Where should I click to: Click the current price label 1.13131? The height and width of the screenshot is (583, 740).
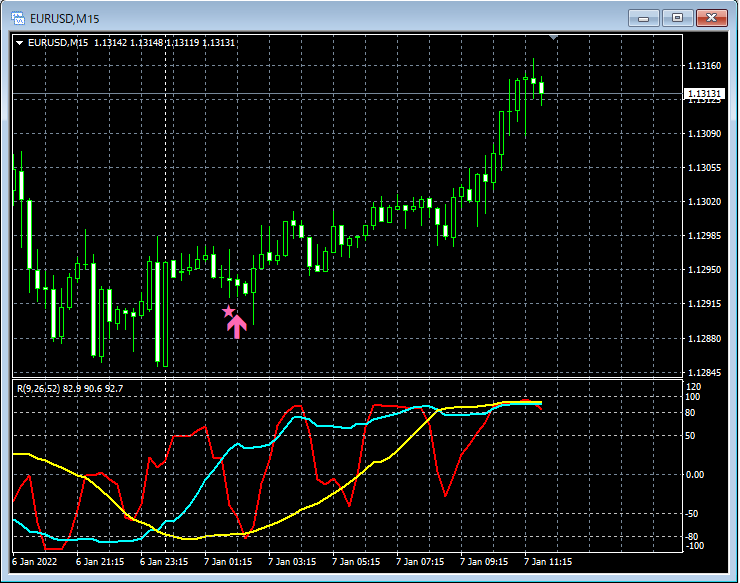click(704, 94)
